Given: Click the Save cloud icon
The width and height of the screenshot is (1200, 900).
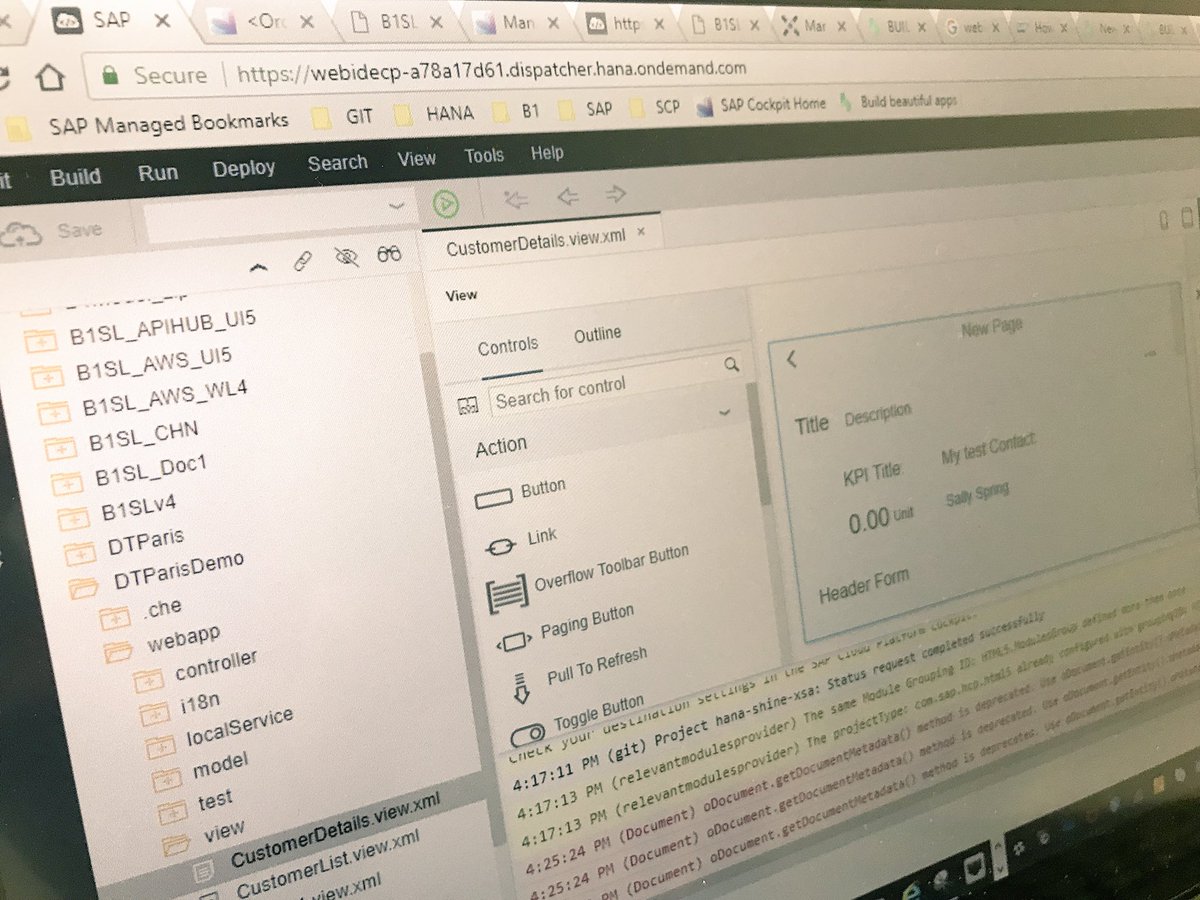Looking at the screenshot, I should coord(20,234).
